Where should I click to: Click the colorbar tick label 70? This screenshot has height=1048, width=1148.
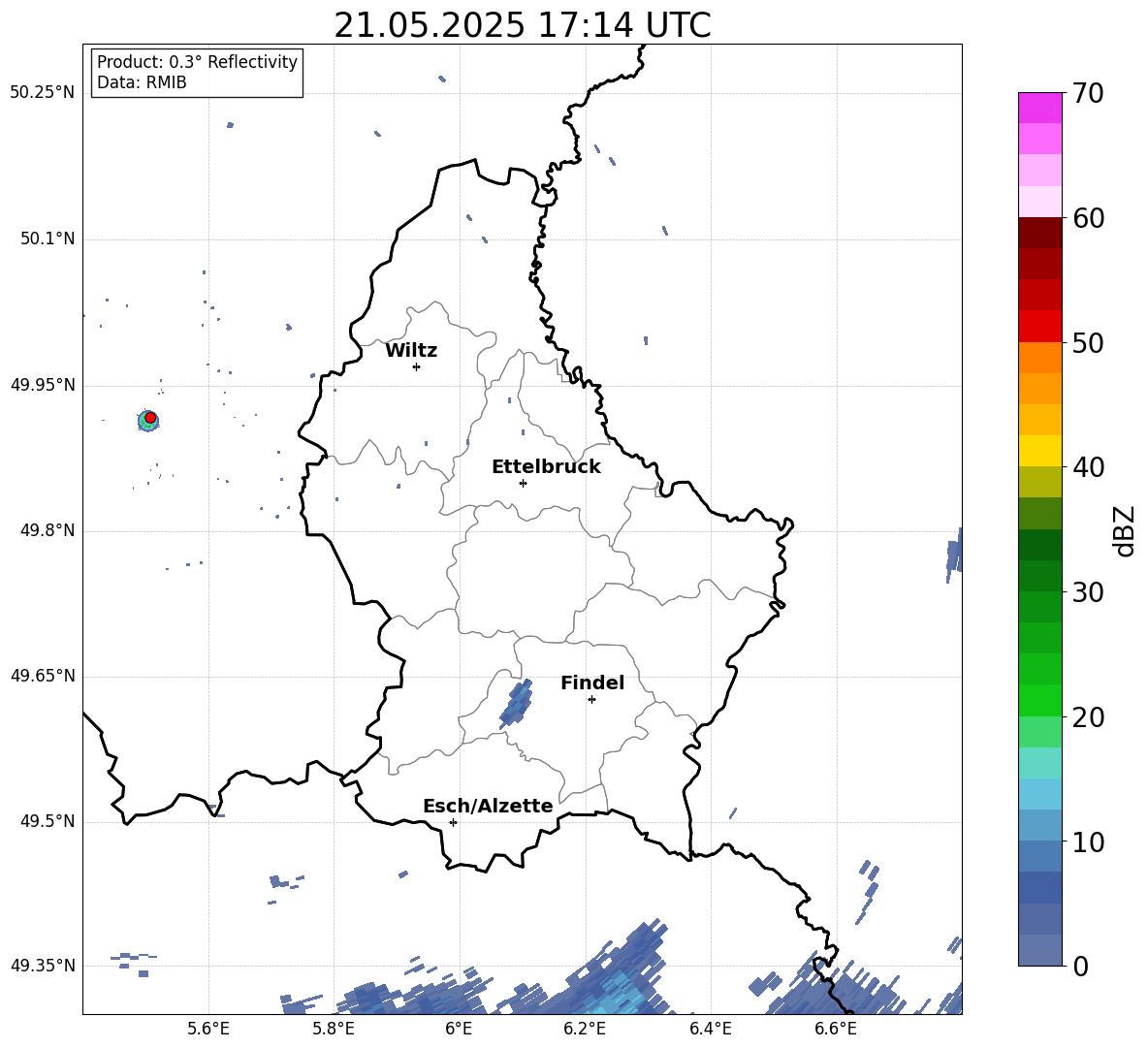coord(1089,94)
